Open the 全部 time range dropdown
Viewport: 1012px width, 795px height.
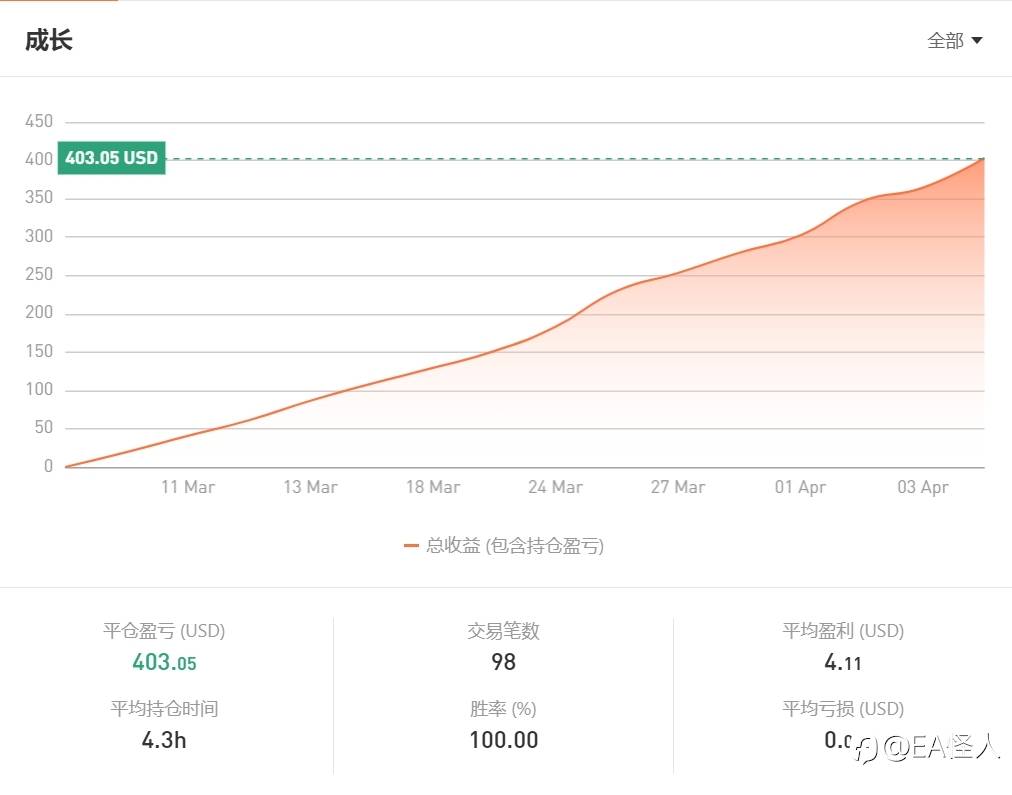point(955,41)
